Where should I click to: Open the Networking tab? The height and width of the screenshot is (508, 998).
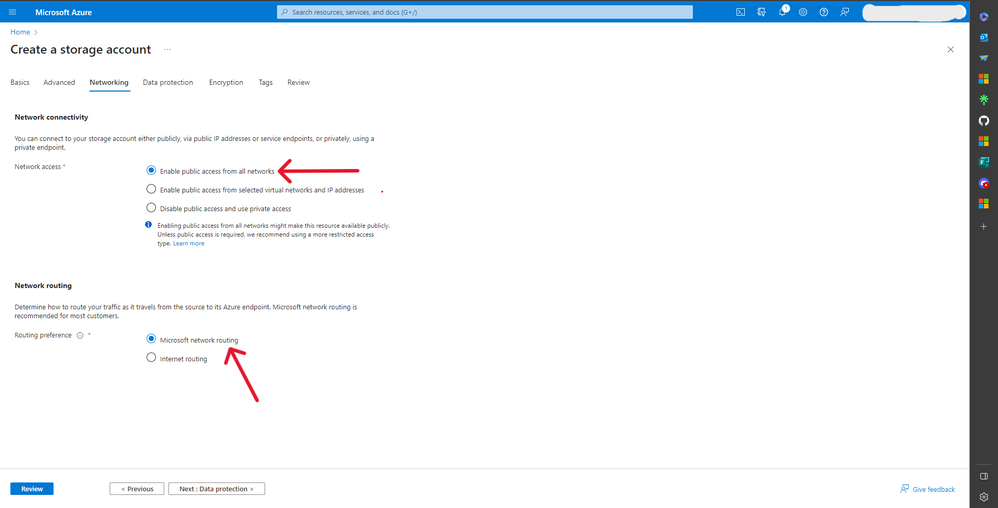click(109, 82)
